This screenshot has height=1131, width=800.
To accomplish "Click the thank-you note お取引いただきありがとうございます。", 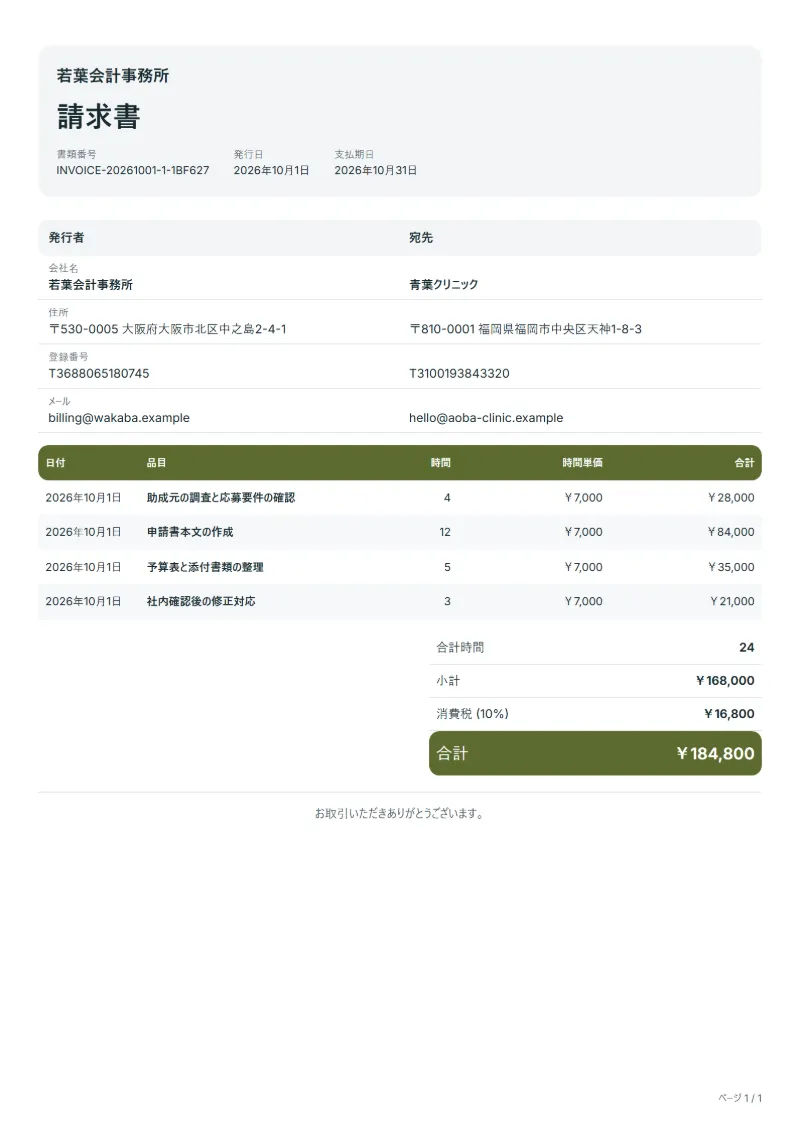I will [x=399, y=814].
